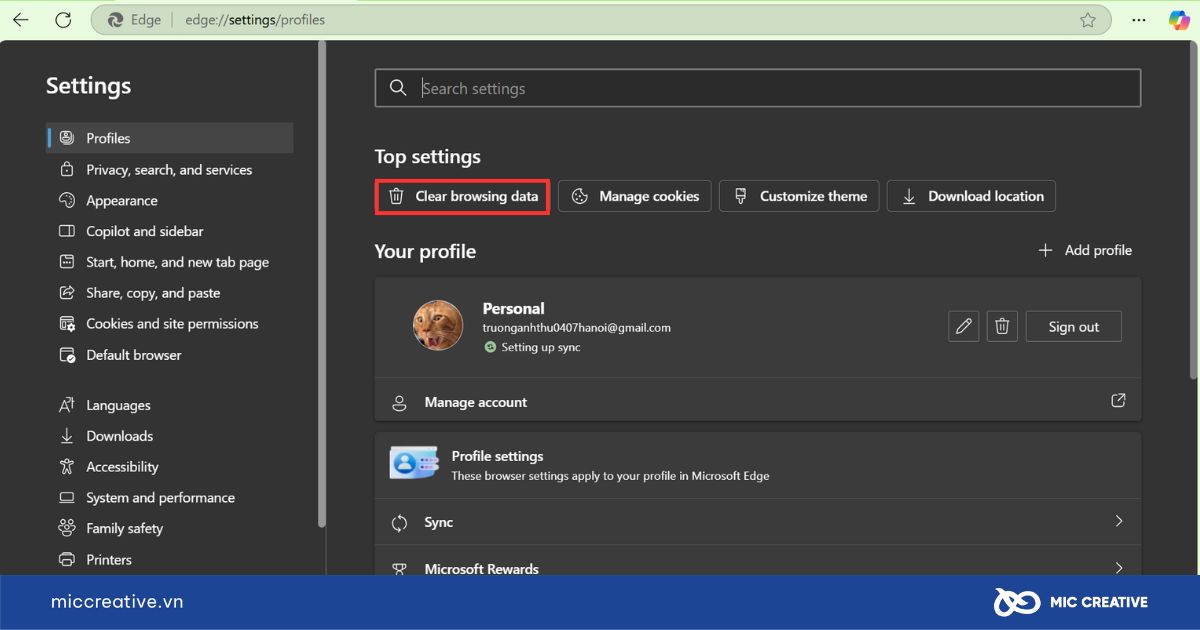The width and height of the screenshot is (1200, 630).
Task: Open the Profiles settings section
Action: (x=170, y=138)
